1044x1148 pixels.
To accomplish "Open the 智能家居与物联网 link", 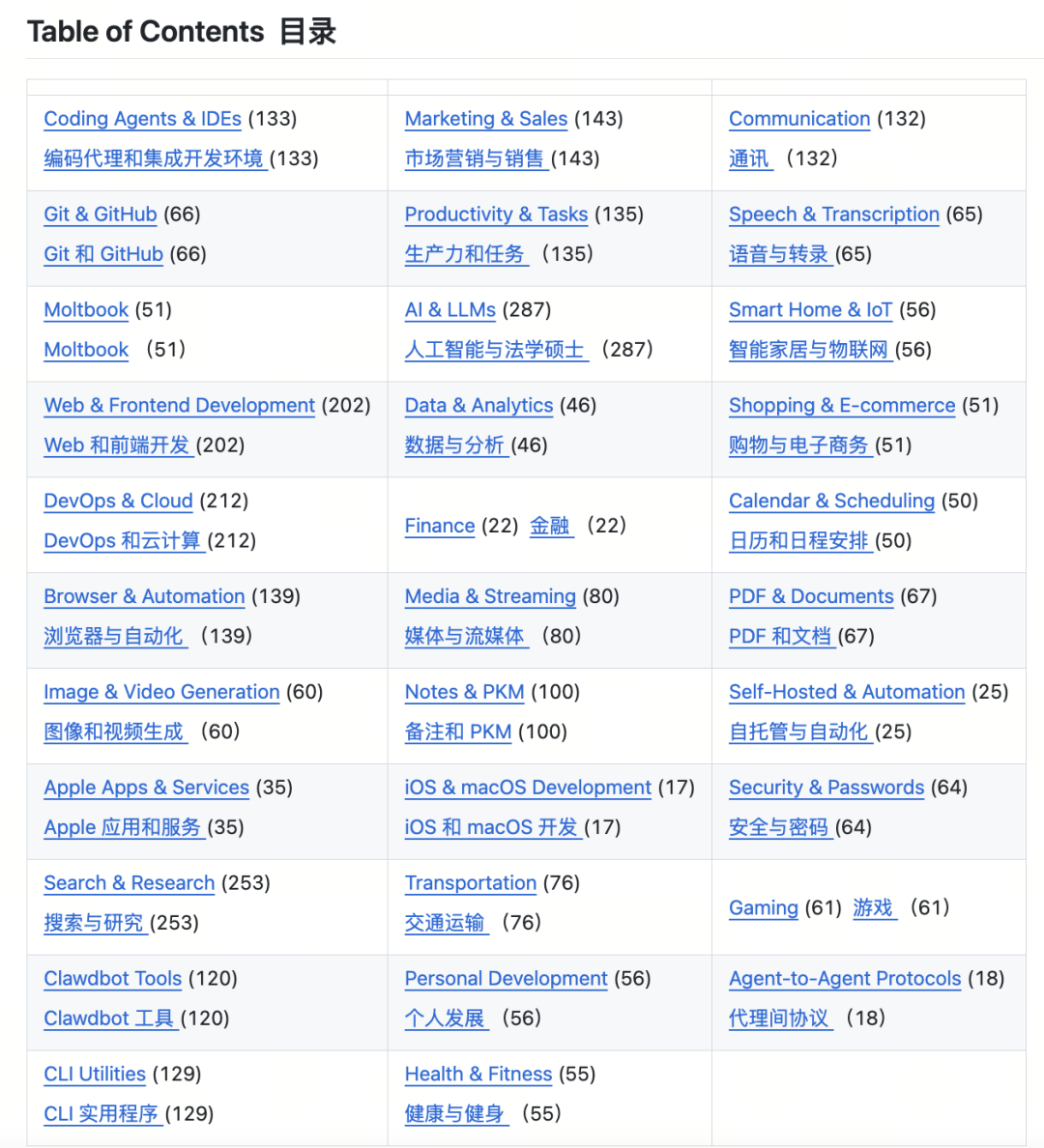I will [x=809, y=349].
